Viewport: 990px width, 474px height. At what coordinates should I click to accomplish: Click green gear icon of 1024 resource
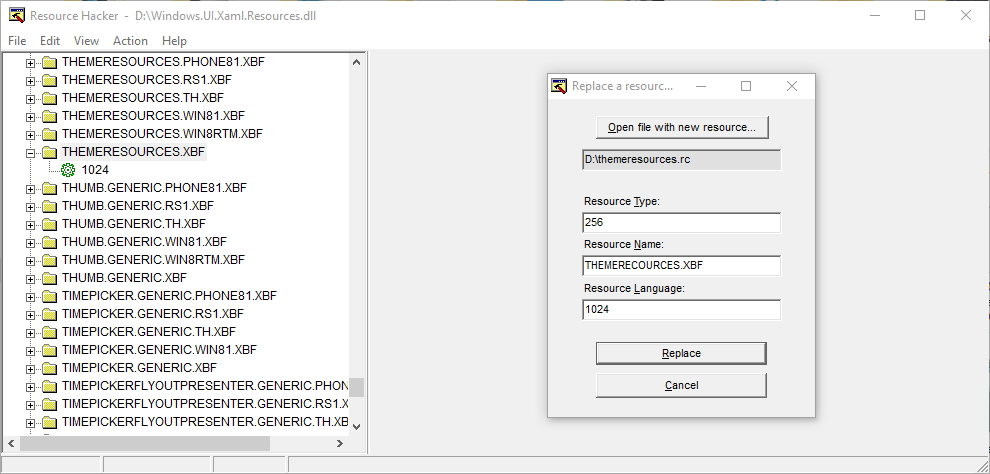(68, 170)
